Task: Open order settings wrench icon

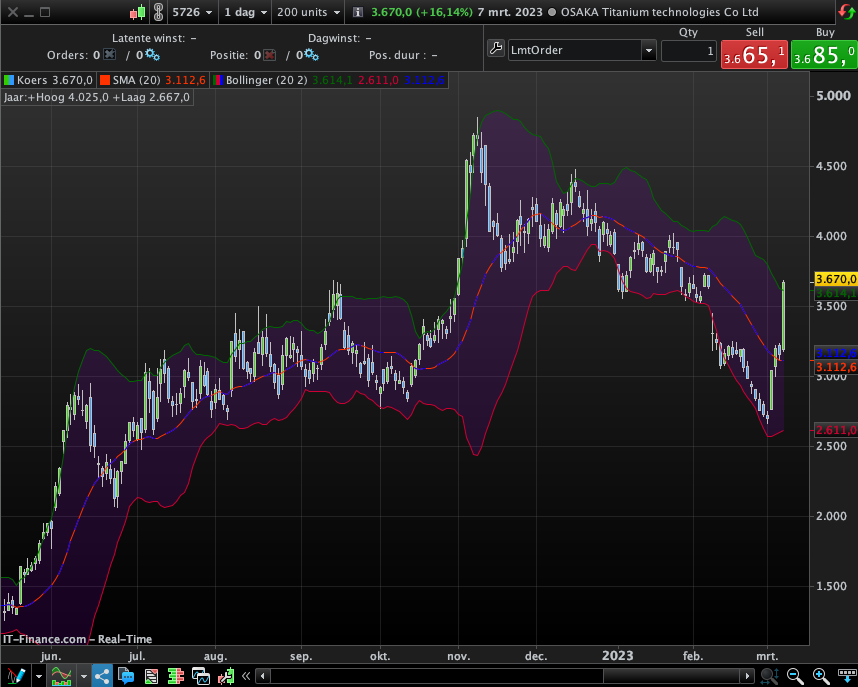Action: (496, 50)
